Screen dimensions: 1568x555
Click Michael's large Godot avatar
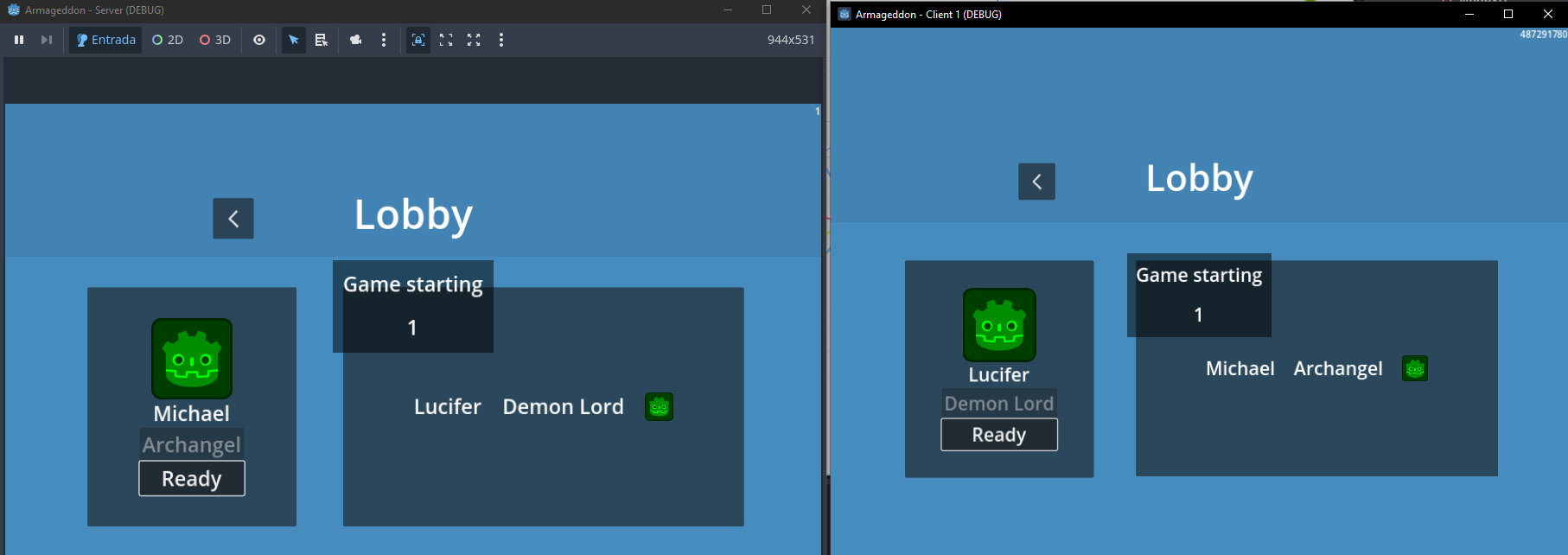[x=192, y=359]
